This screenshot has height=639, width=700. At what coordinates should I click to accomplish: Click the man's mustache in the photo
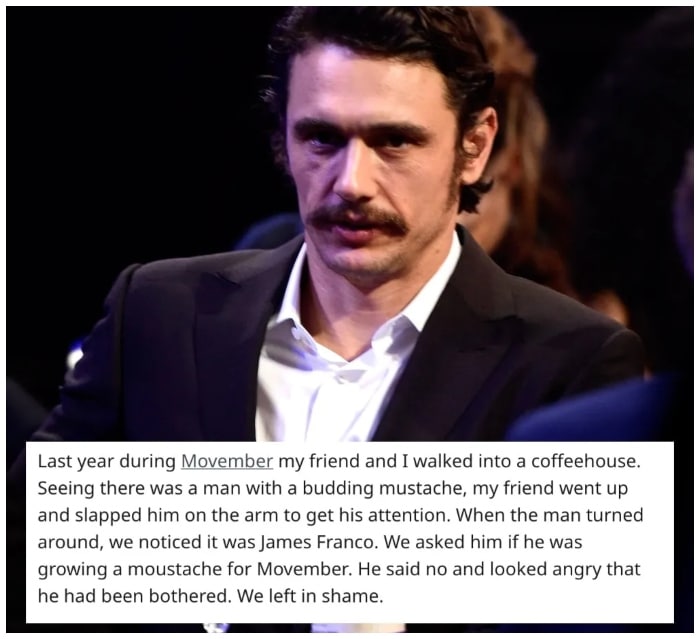[x=354, y=219]
